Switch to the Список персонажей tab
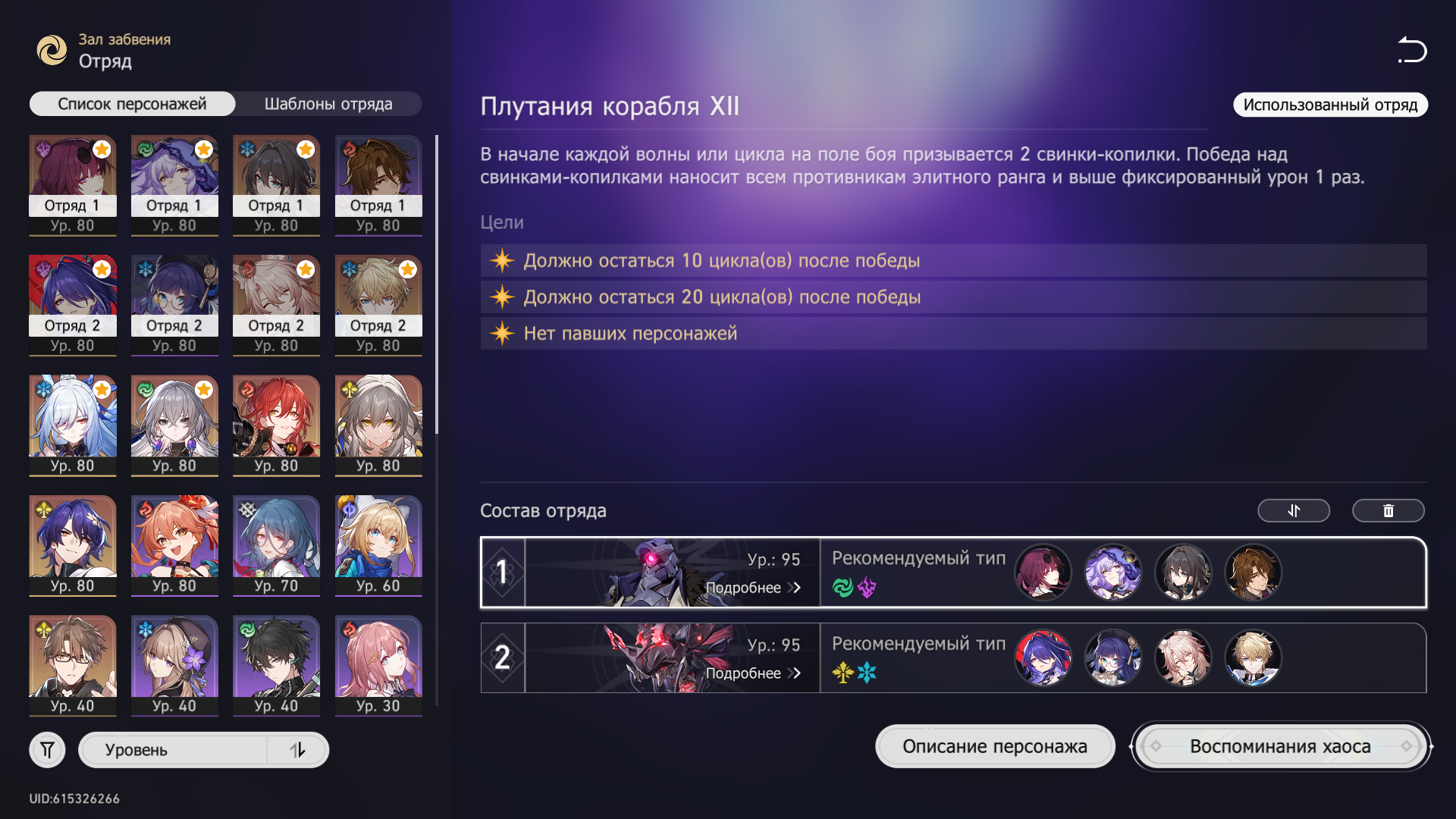The height and width of the screenshot is (819, 1456). tap(132, 104)
